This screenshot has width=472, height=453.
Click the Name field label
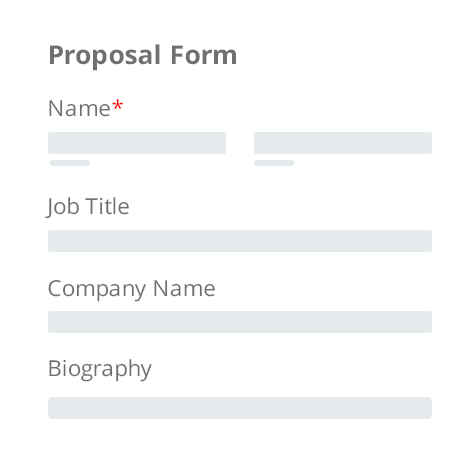79,109
